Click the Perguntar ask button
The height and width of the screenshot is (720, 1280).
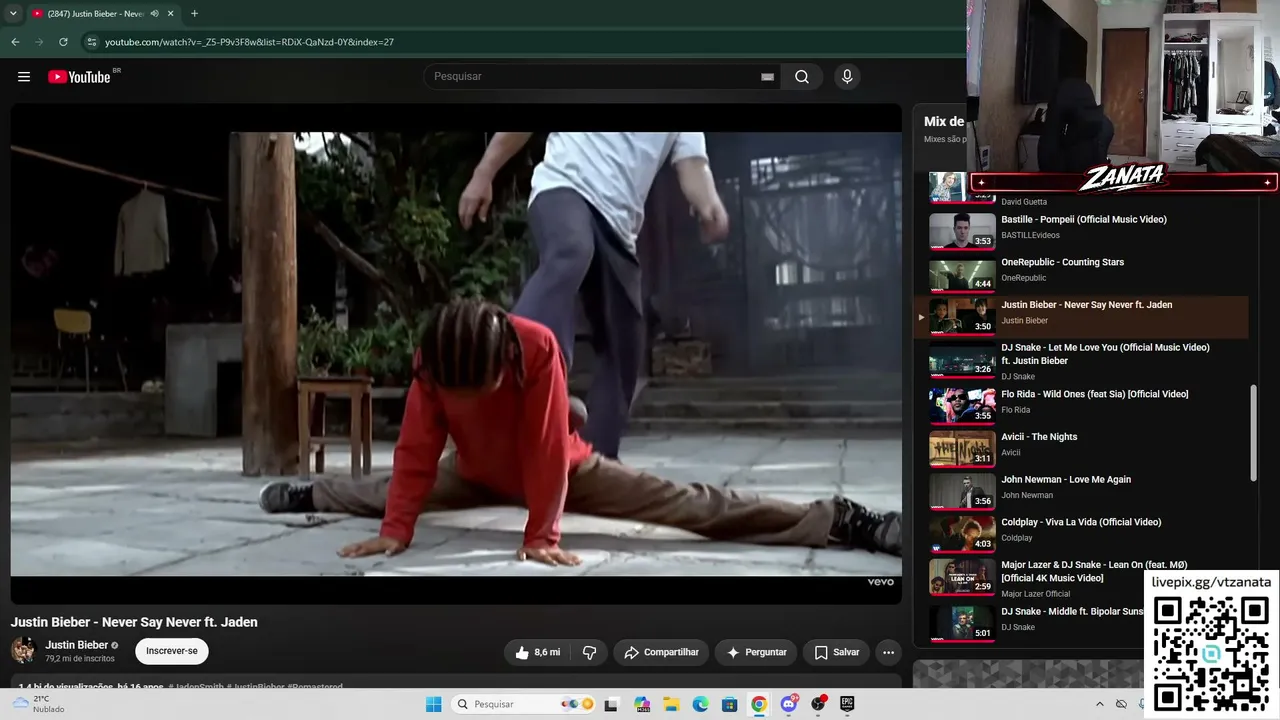click(x=756, y=652)
